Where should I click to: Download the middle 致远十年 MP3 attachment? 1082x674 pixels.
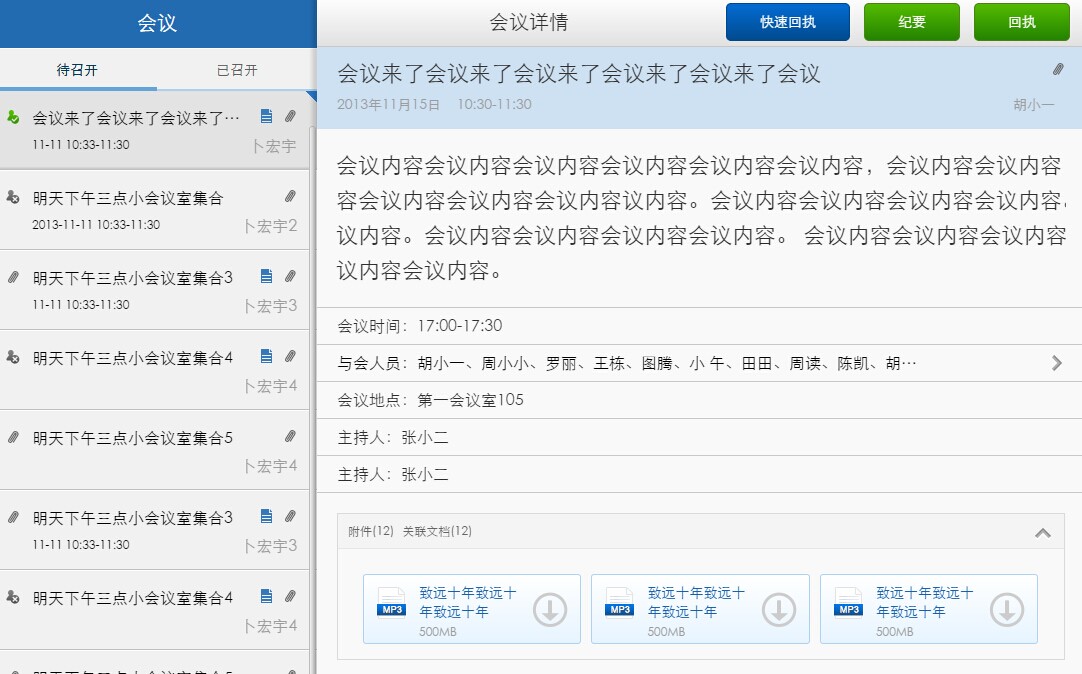779,610
